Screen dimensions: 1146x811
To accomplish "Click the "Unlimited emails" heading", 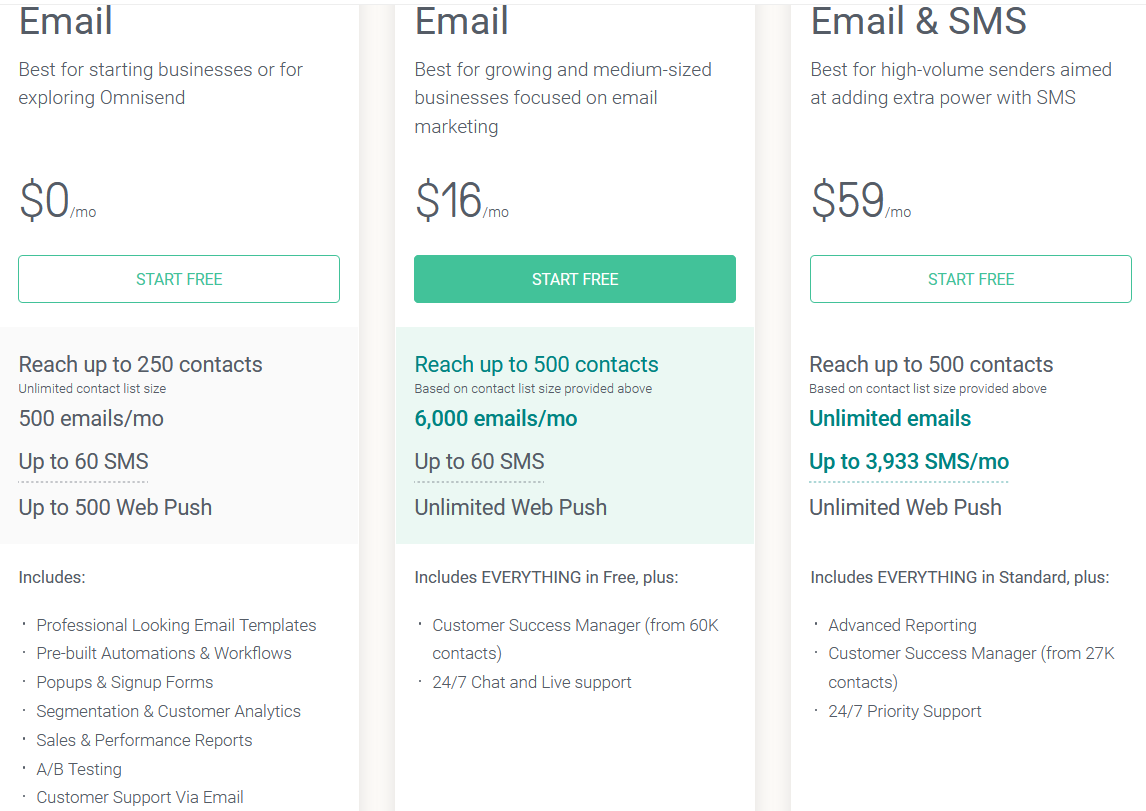I will [x=889, y=419].
